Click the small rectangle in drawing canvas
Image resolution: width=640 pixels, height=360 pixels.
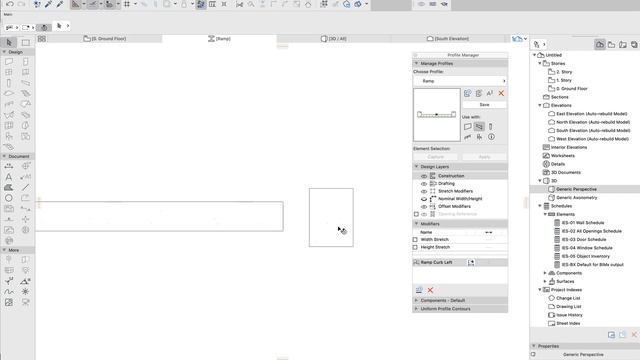[x=331, y=218]
